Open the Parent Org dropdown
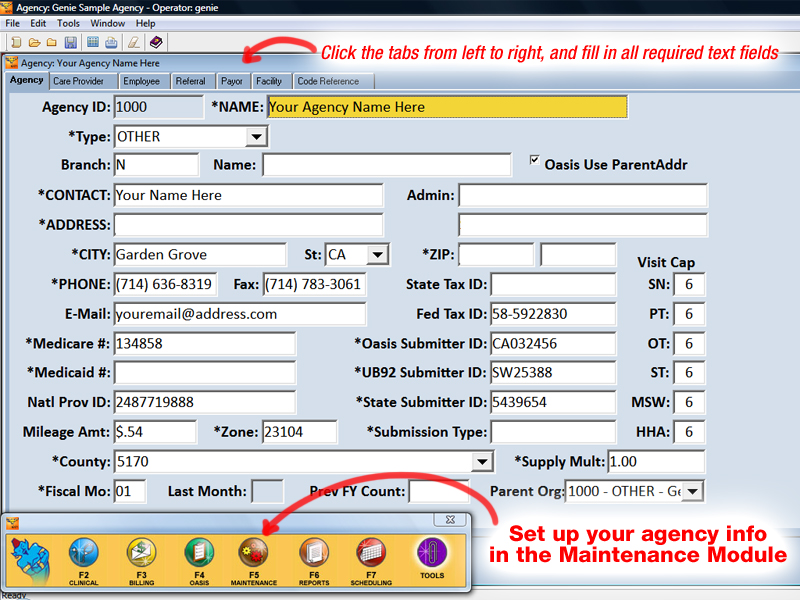 [693, 491]
